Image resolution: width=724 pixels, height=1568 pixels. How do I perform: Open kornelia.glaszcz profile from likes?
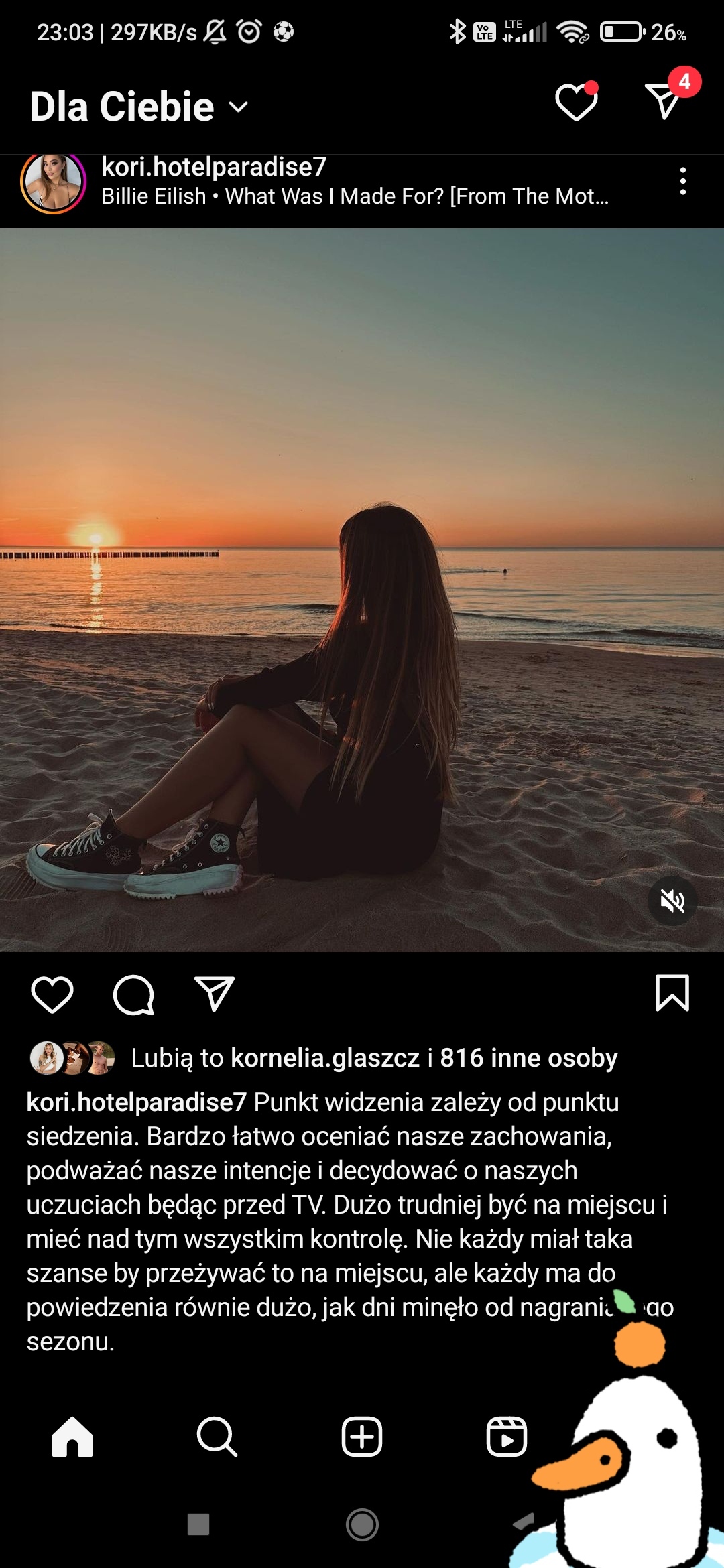click(325, 1058)
